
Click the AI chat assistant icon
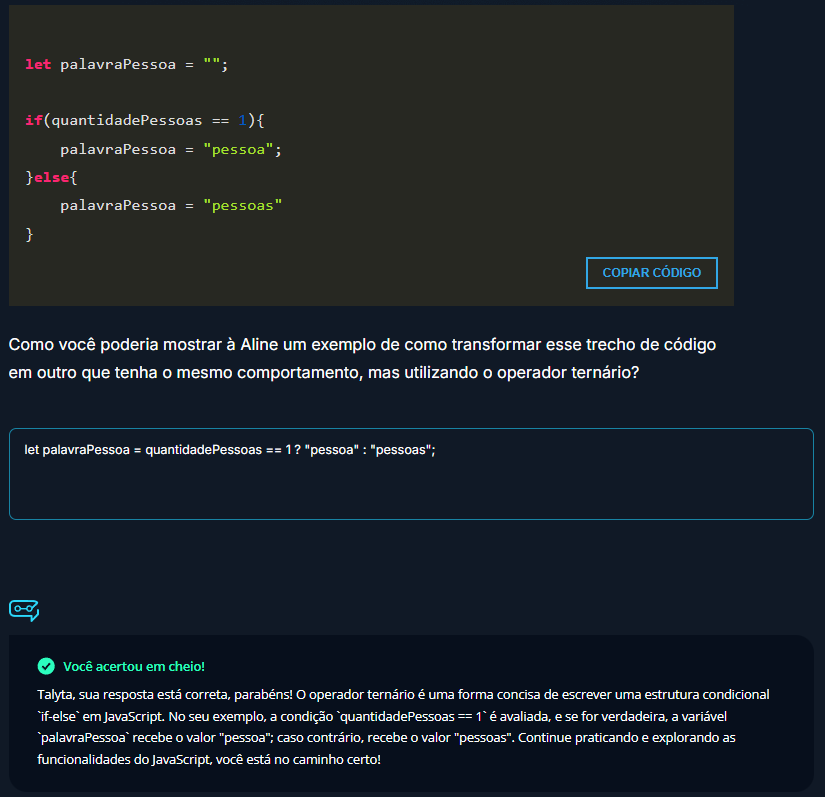[x=24, y=610]
